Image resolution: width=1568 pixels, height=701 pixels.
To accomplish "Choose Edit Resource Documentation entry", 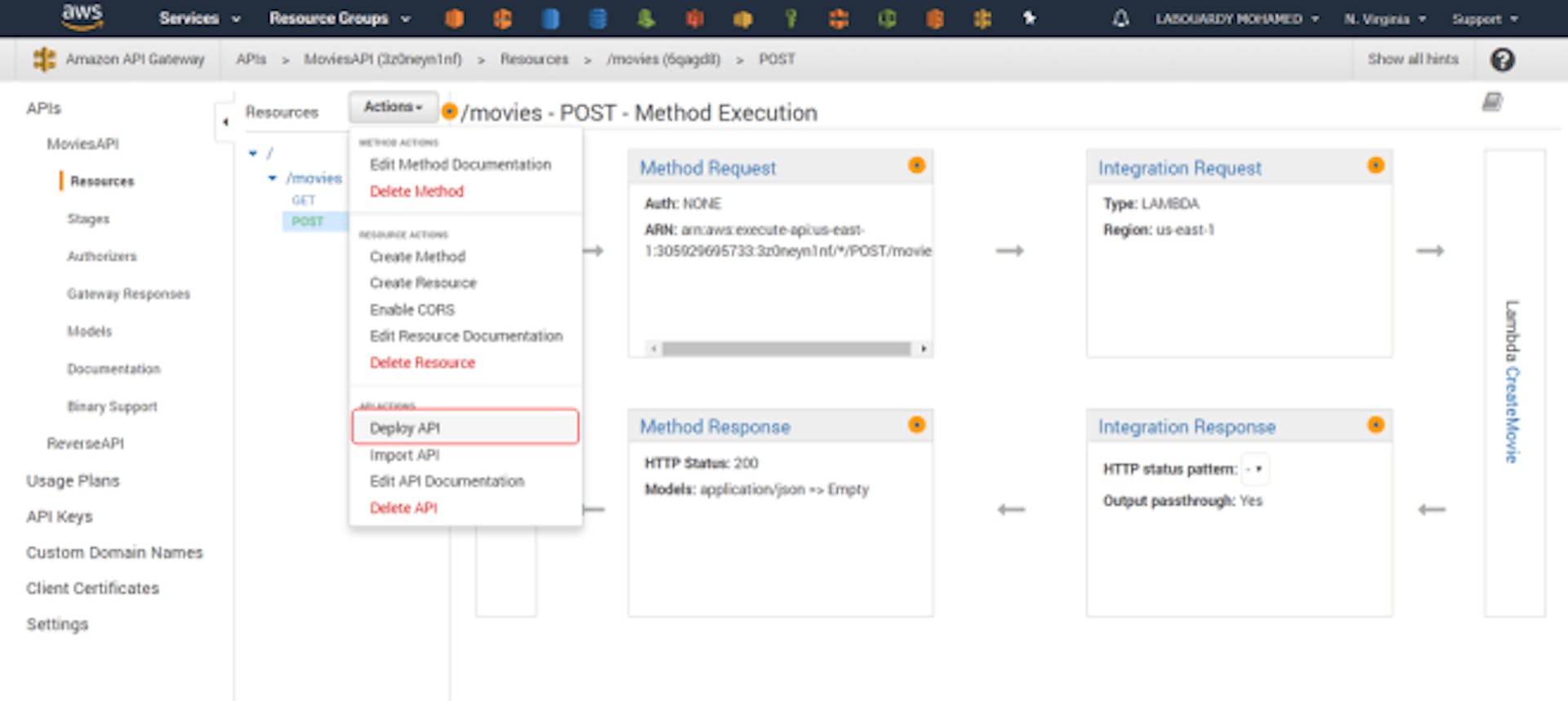I will [465, 336].
